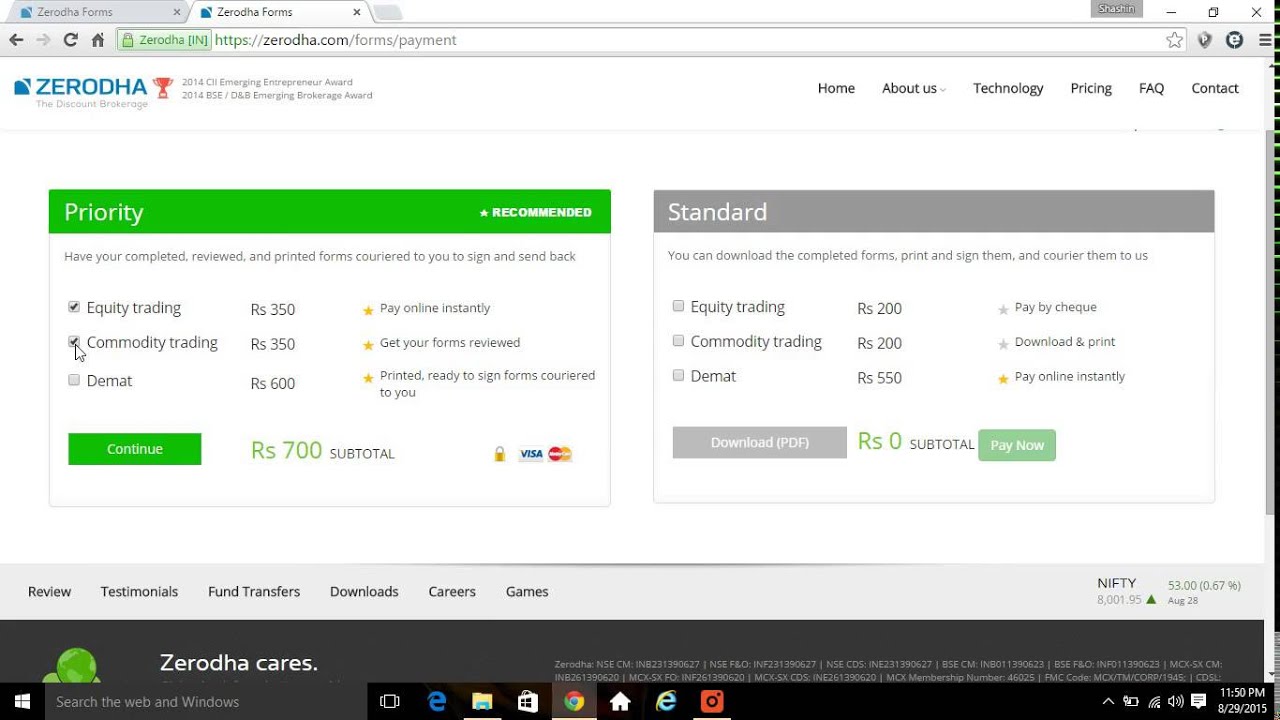Expand the About us dropdown menu
Screen dimensions: 1280x720
coord(913,88)
